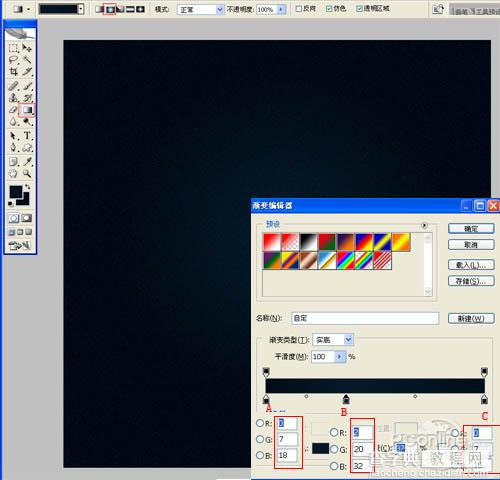Toggle the 透明区域 transparency checkbox

click(x=359, y=9)
